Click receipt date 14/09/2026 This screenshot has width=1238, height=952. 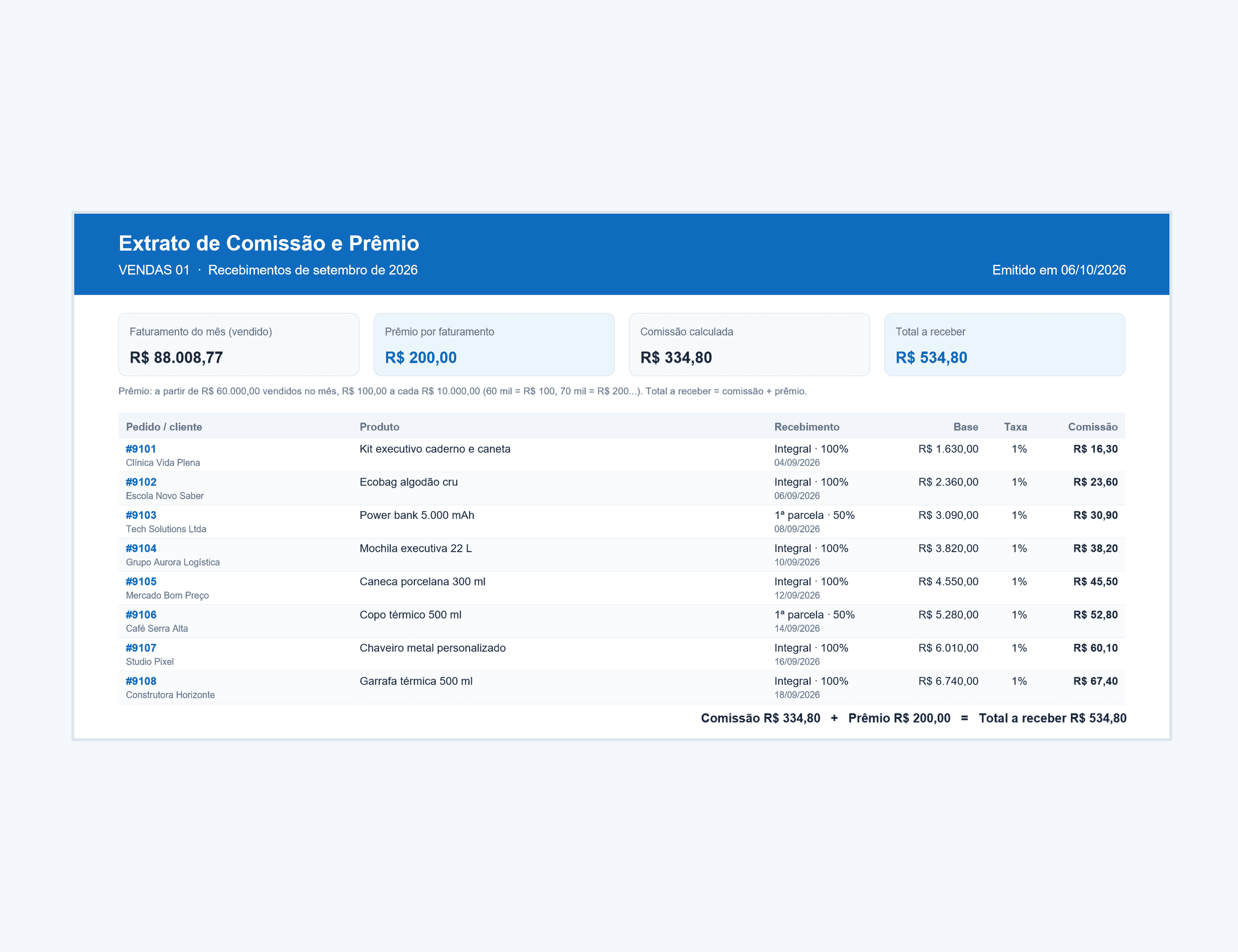pos(797,628)
